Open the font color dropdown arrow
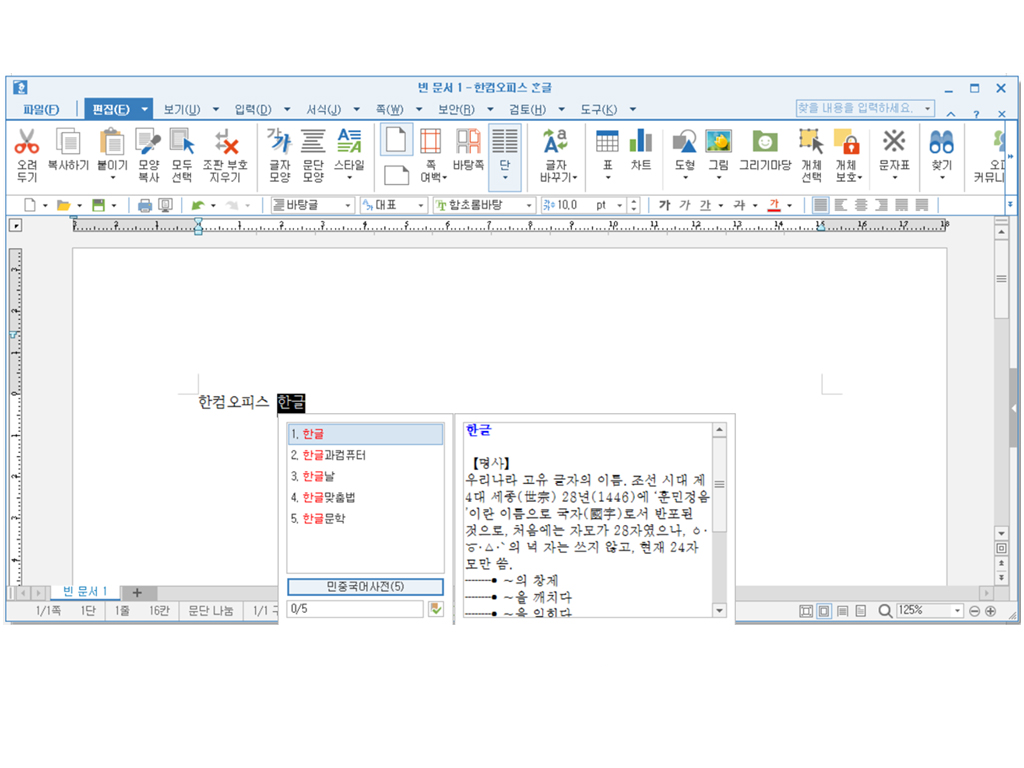The height and width of the screenshot is (768, 1024). [x=790, y=206]
